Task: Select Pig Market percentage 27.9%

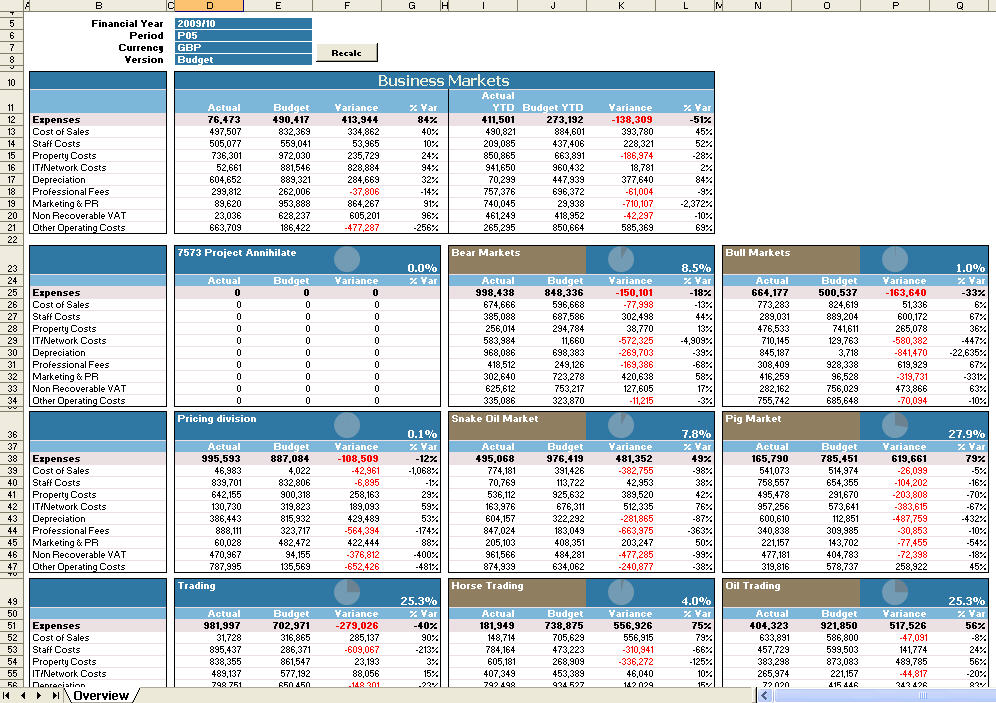Action: (967, 434)
